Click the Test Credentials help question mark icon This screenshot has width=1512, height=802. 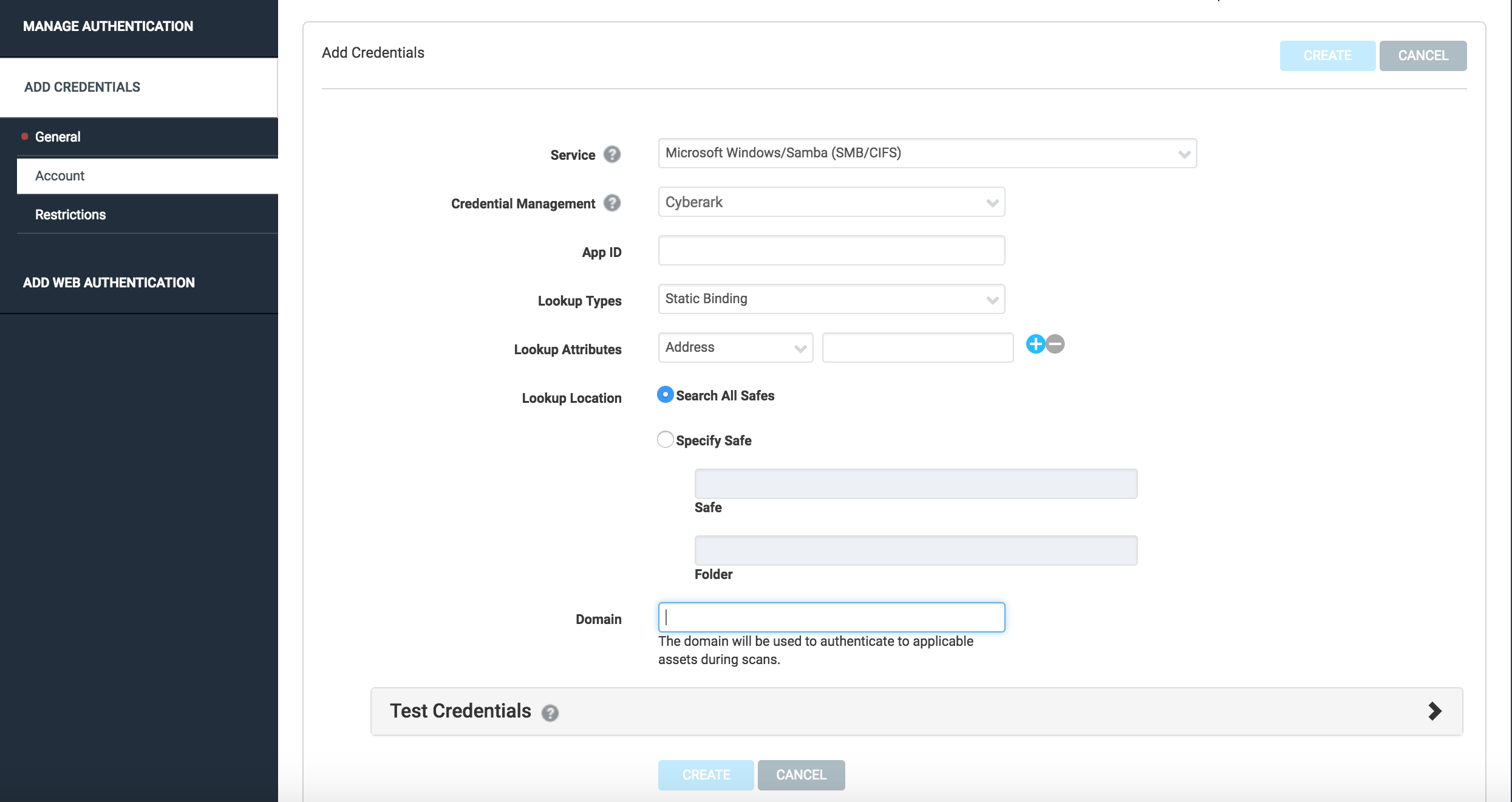pyautogui.click(x=549, y=712)
